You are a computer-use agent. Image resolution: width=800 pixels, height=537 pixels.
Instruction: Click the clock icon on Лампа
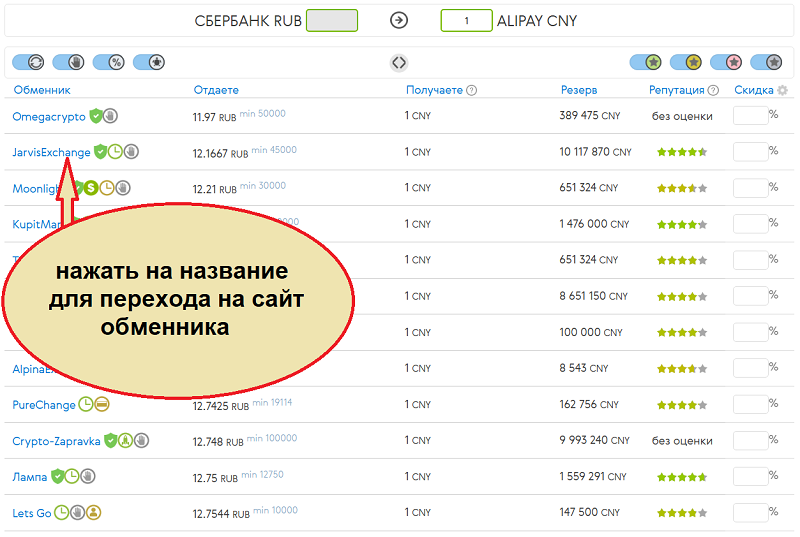72,477
